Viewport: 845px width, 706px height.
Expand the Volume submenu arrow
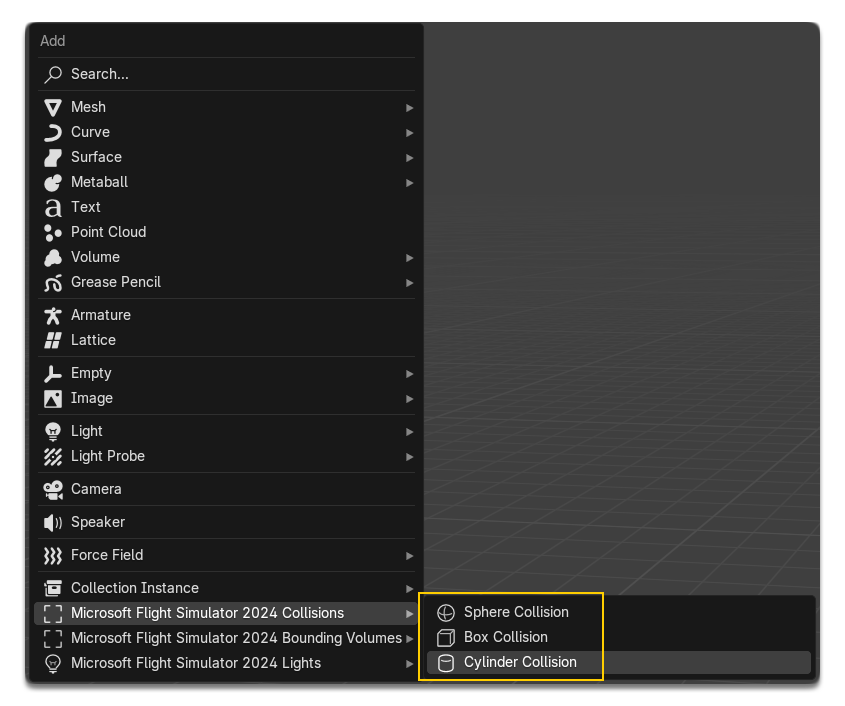pyautogui.click(x=409, y=257)
